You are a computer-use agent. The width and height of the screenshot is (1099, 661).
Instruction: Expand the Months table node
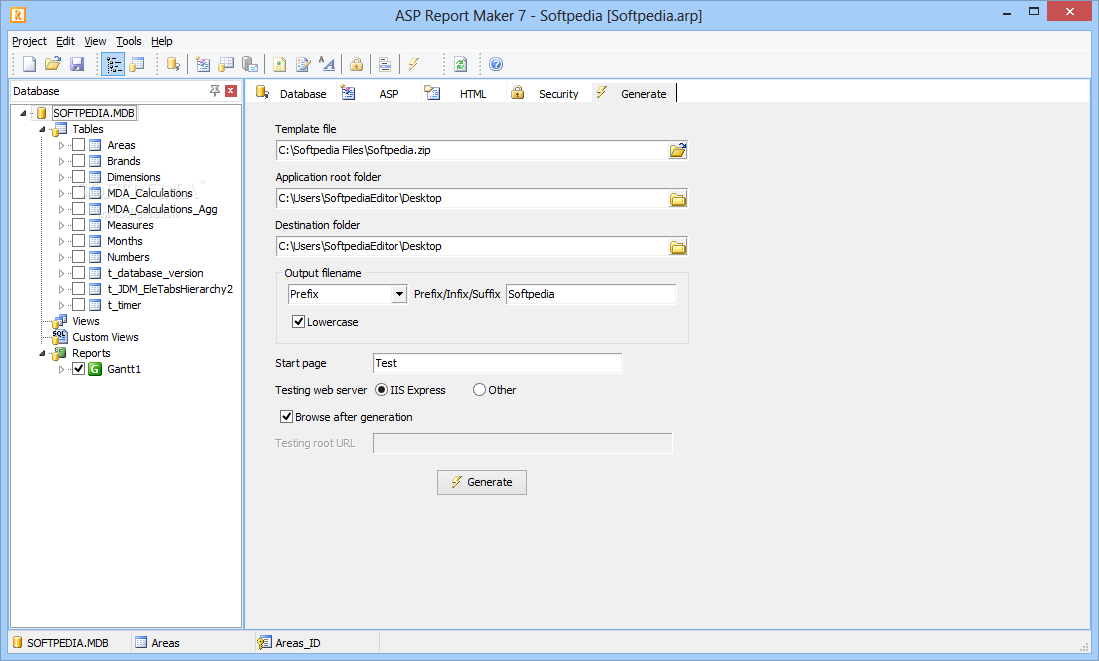[61, 241]
